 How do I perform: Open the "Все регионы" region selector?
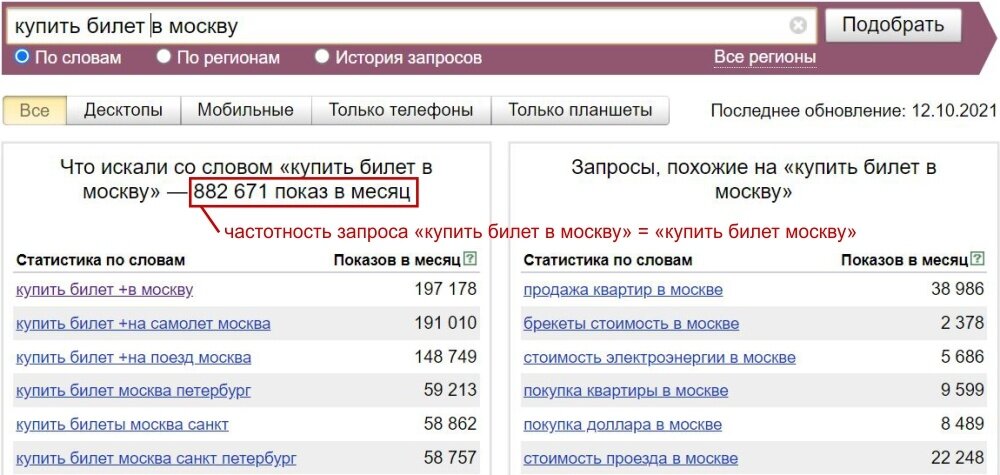point(765,57)
